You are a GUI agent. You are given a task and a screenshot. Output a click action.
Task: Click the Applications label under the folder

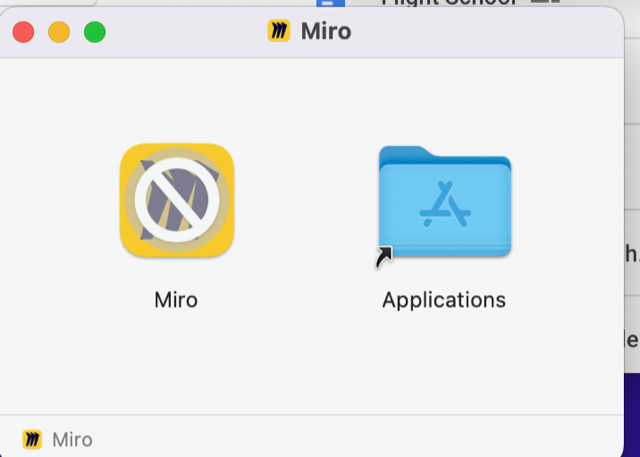tap(444, 301)
